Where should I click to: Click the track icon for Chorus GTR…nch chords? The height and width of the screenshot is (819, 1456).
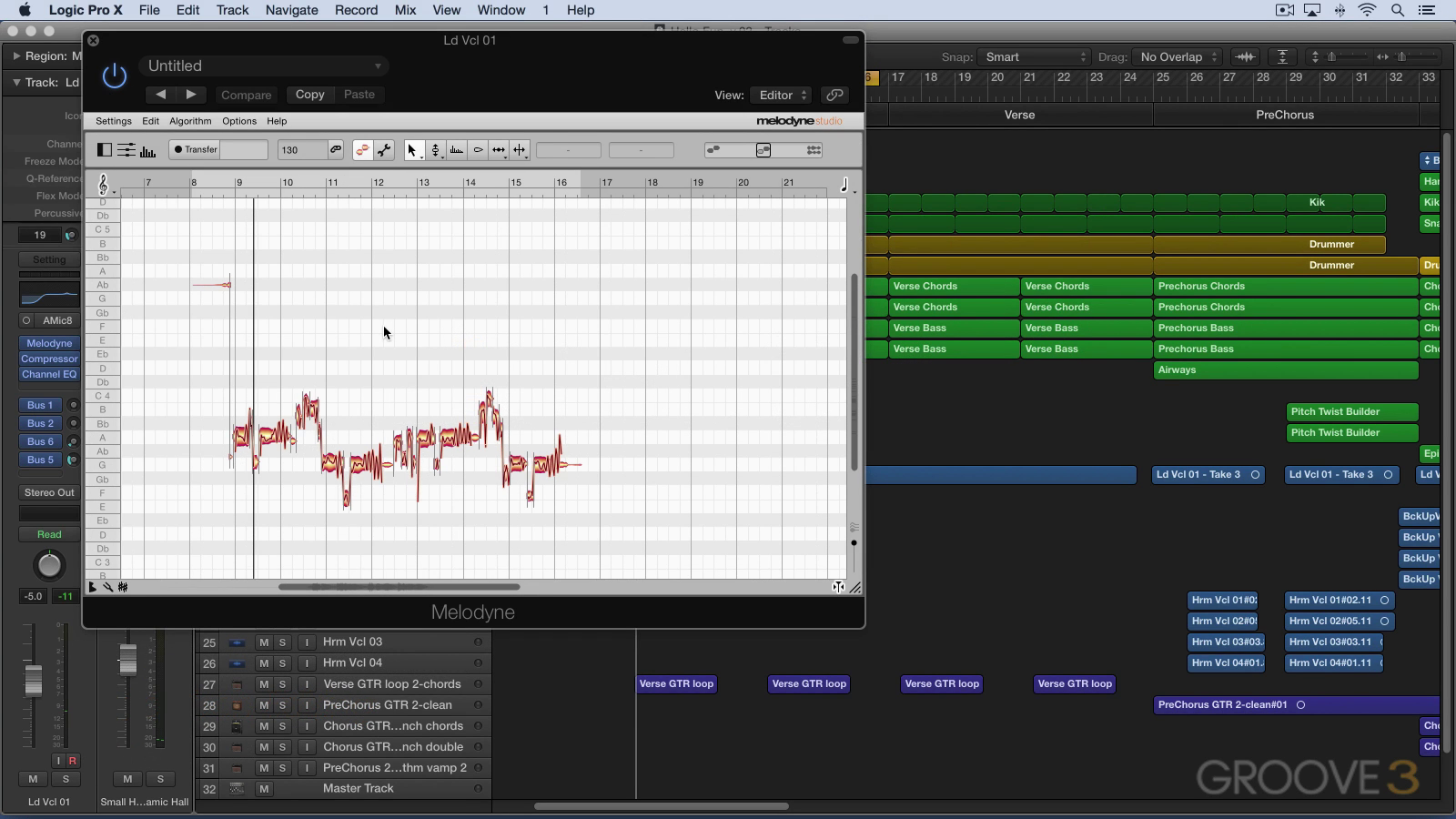point(237,726)
